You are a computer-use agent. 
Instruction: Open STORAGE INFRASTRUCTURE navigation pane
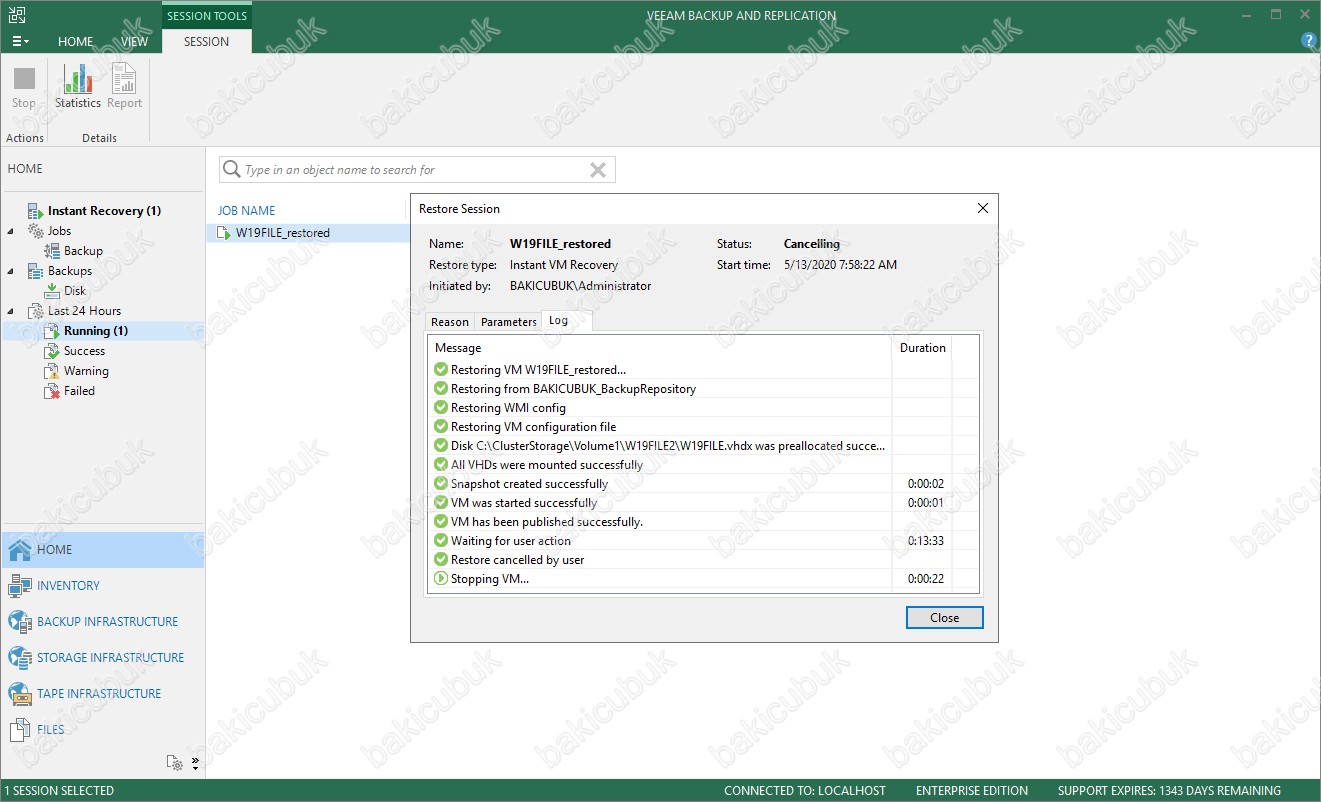(x=103, y=658)
